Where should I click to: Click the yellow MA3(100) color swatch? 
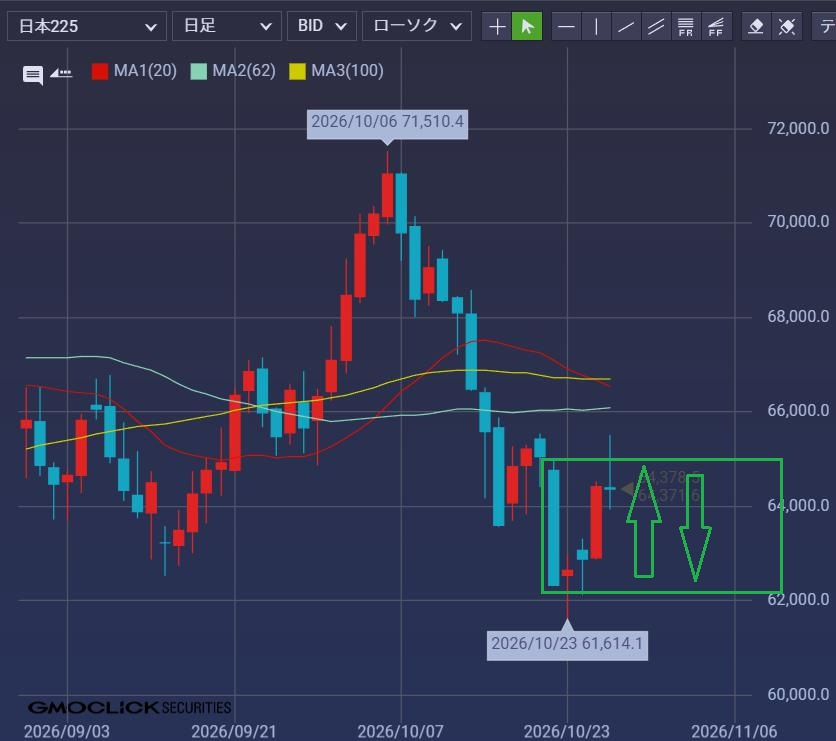(298, 71)
